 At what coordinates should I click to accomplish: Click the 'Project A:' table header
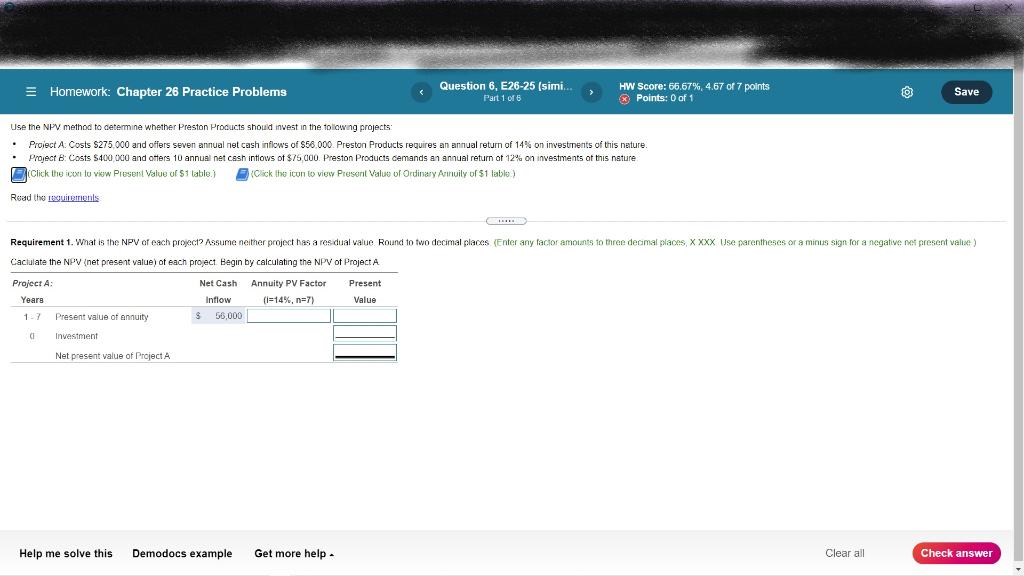point(33,283)
